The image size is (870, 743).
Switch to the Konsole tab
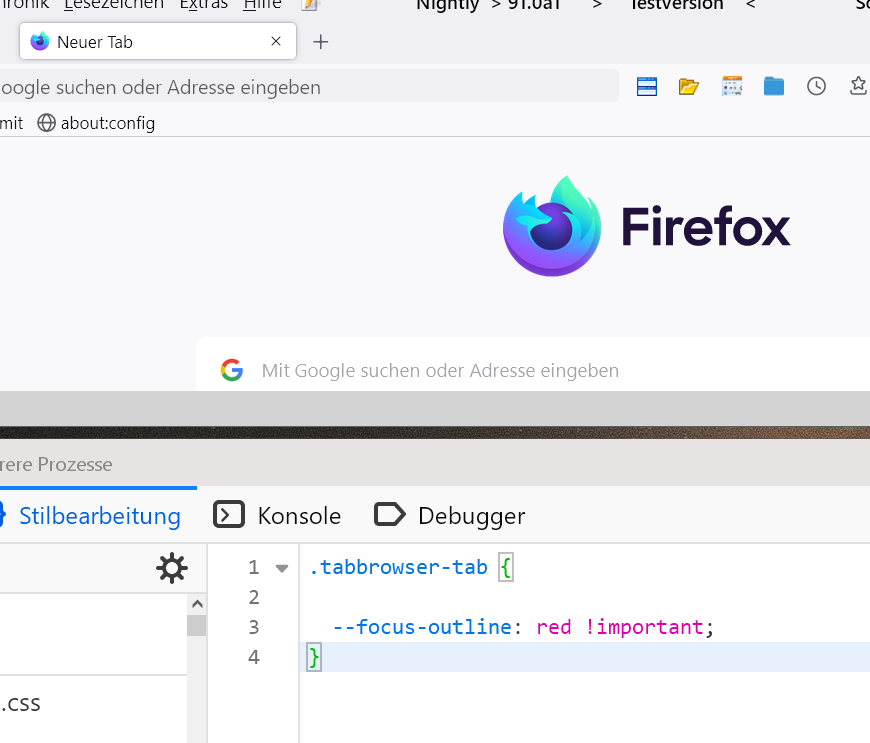pos(277,516)
